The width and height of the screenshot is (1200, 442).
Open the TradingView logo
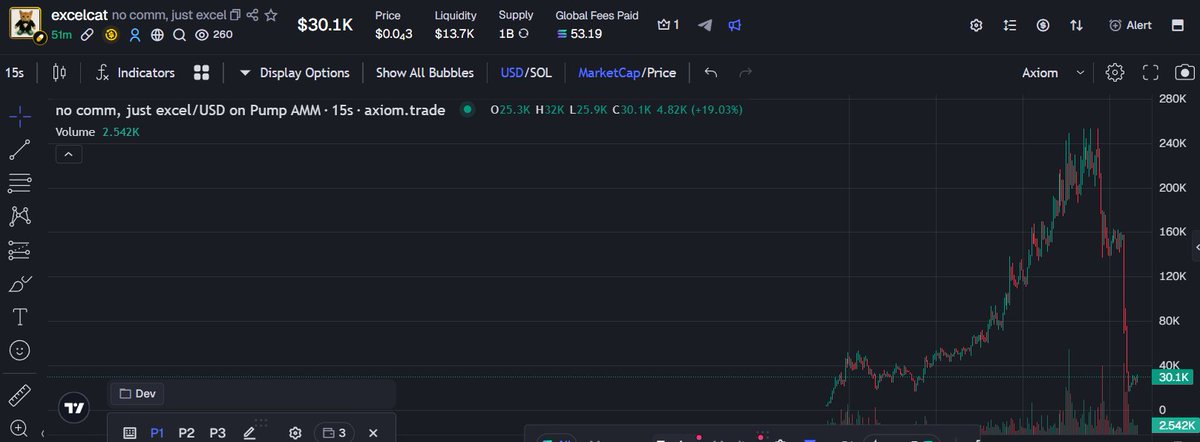73,407
